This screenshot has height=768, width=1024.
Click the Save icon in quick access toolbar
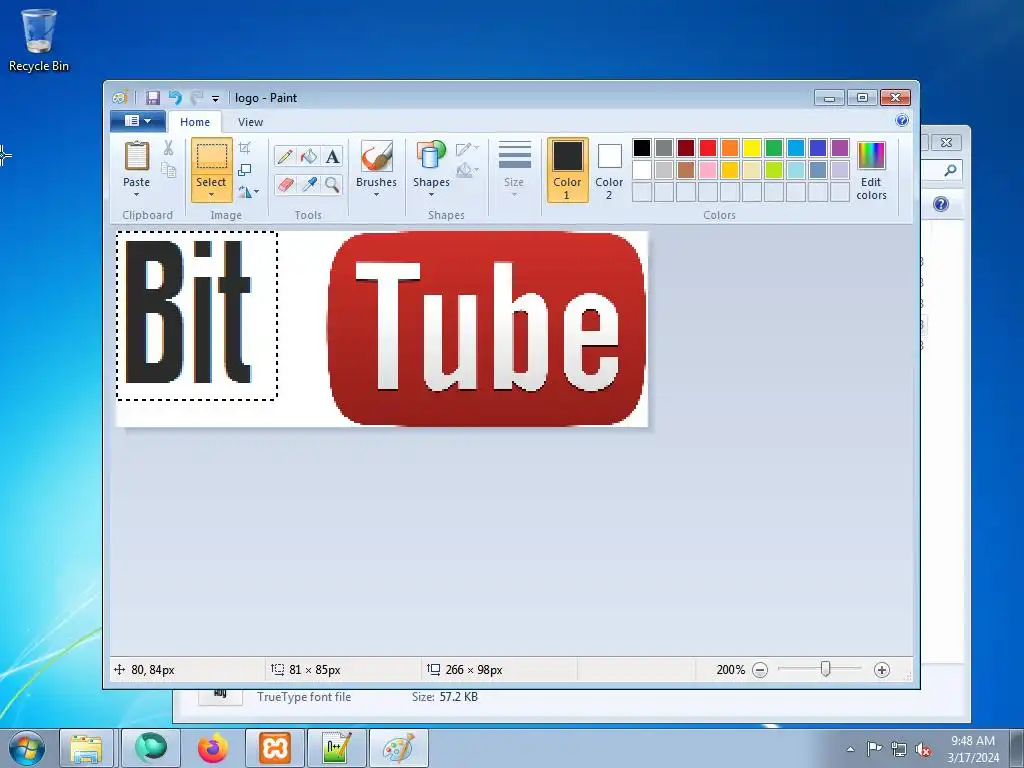(153, 98)
